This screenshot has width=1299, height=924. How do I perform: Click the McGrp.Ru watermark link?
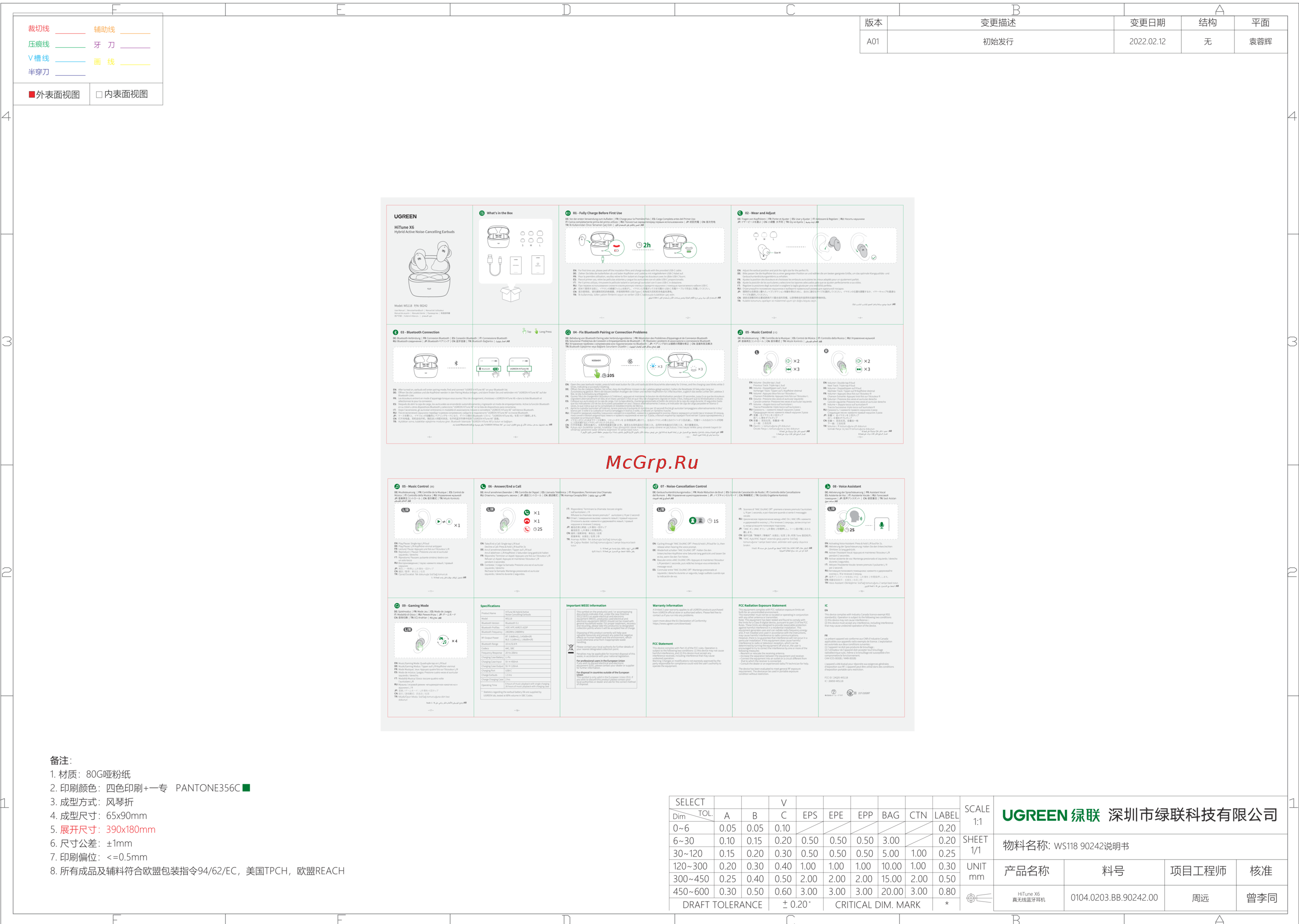tap(652, 462)
